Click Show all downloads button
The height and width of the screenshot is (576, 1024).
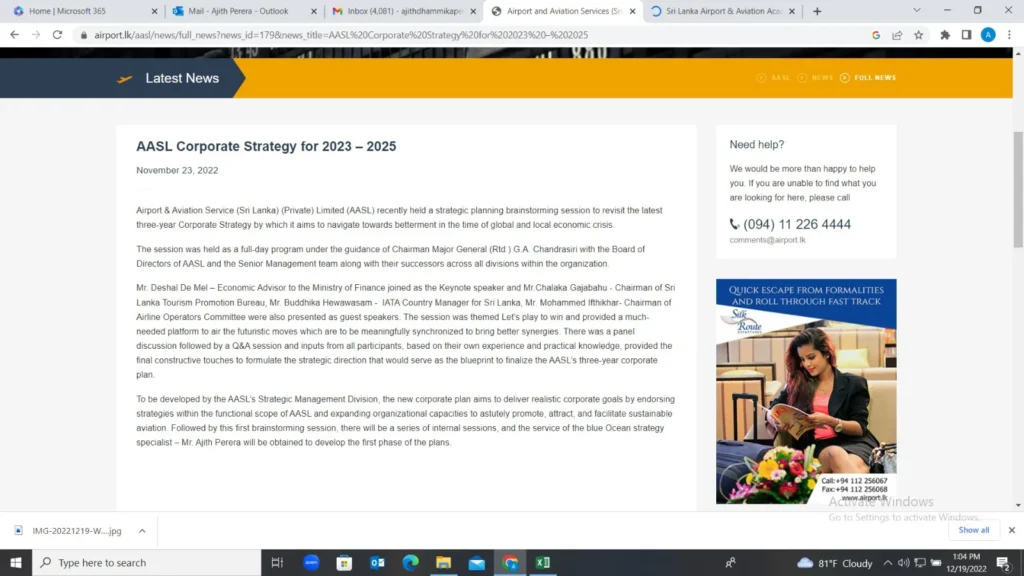[973, 530]
